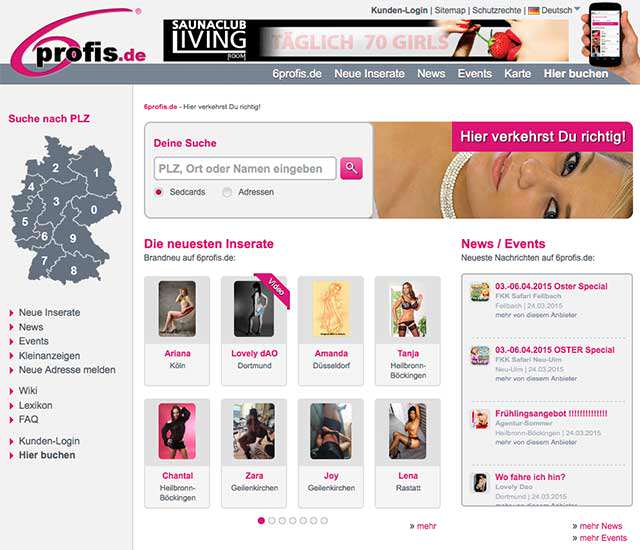
Task: Click the Sitemap link
Action: (x=450, y=10)
